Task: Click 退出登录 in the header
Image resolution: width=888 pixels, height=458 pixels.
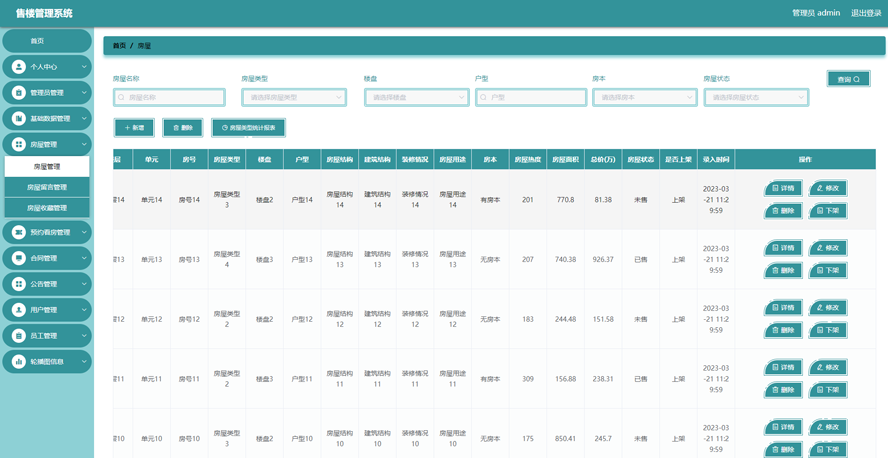Action: (866, 13)
